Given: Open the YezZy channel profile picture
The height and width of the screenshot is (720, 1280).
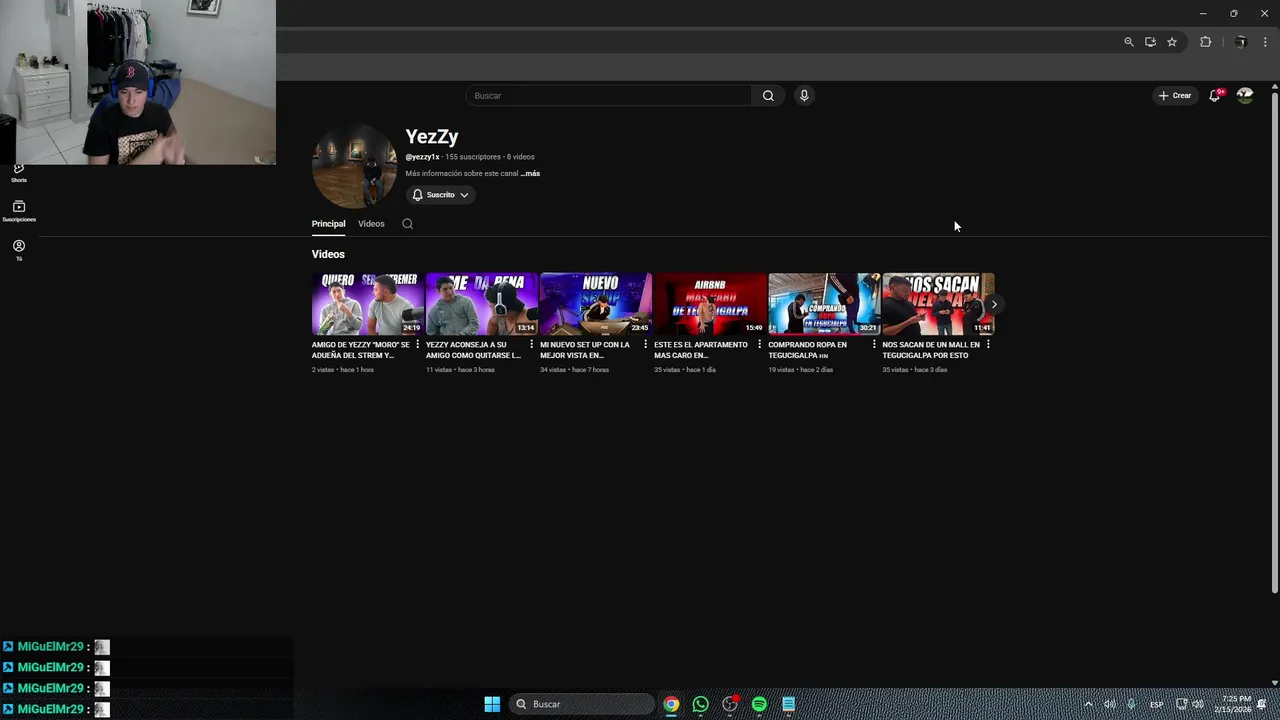Looking at the screenshot, I should pyautogui.click(x=354, y=166).
